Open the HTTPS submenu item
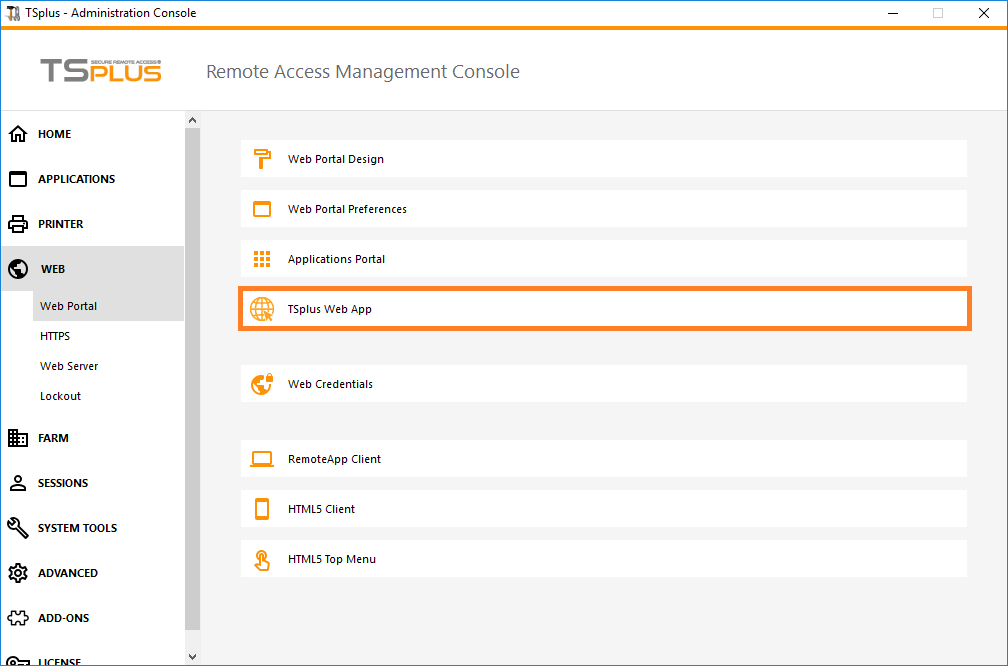 (x=55, y=336)
